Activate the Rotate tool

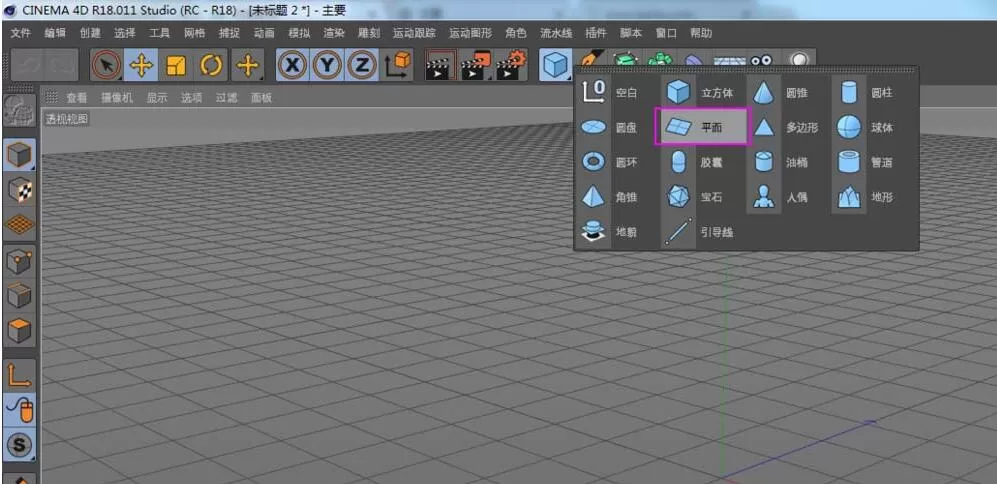click(x=210, y=65)
